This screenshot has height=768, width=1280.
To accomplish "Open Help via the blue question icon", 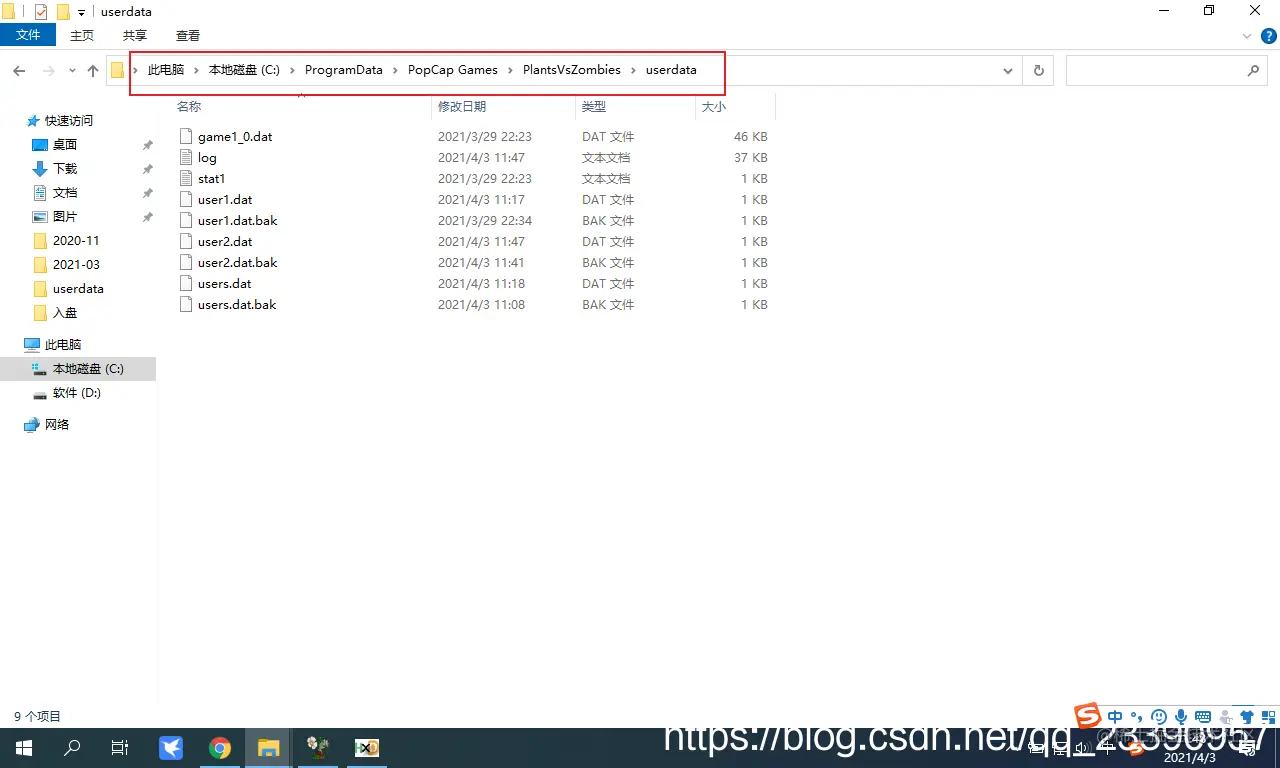I will [x=1269, y=36].
